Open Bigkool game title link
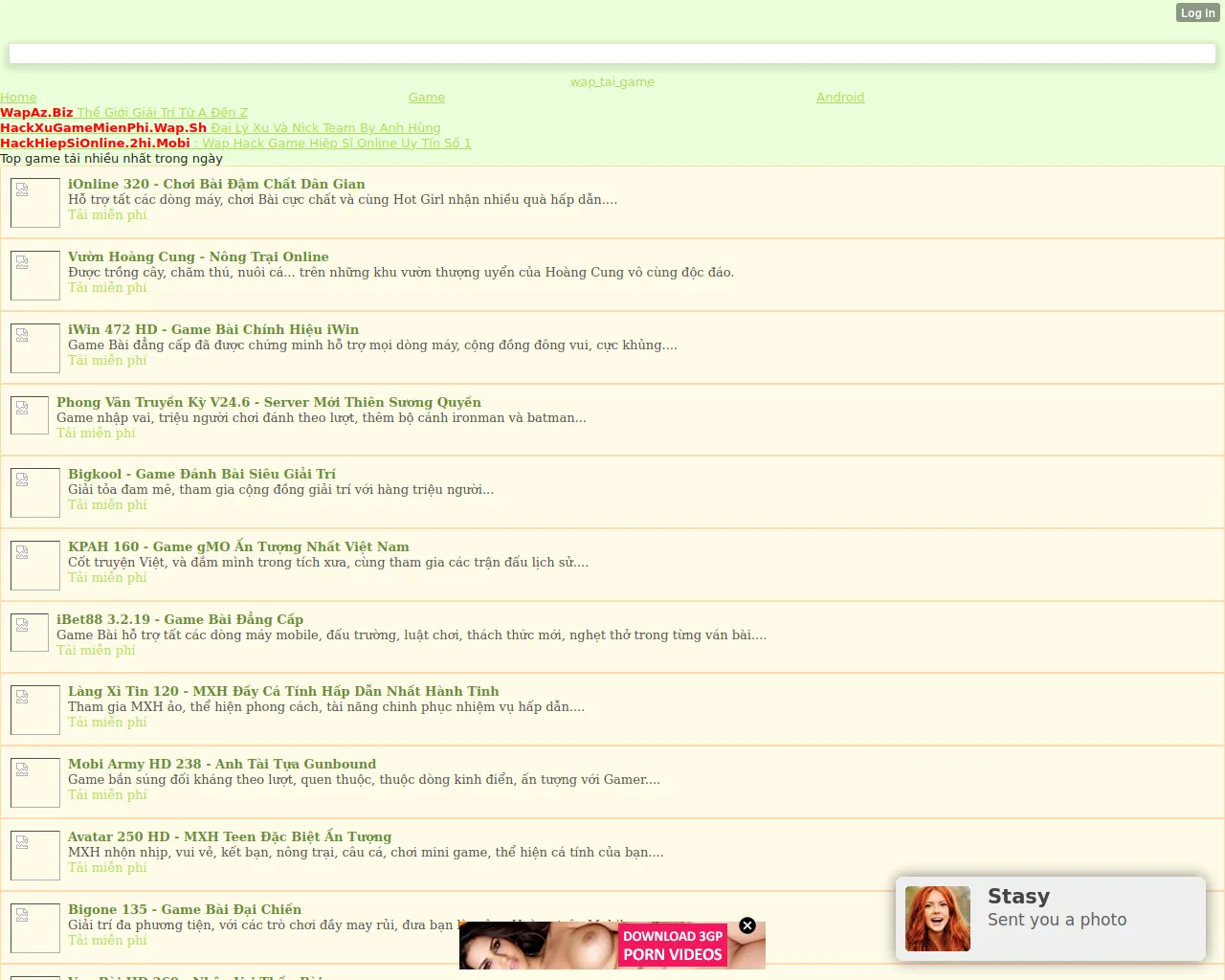Screen dimensions: 1225x980 pyautogui.click(x=202, y=474)
